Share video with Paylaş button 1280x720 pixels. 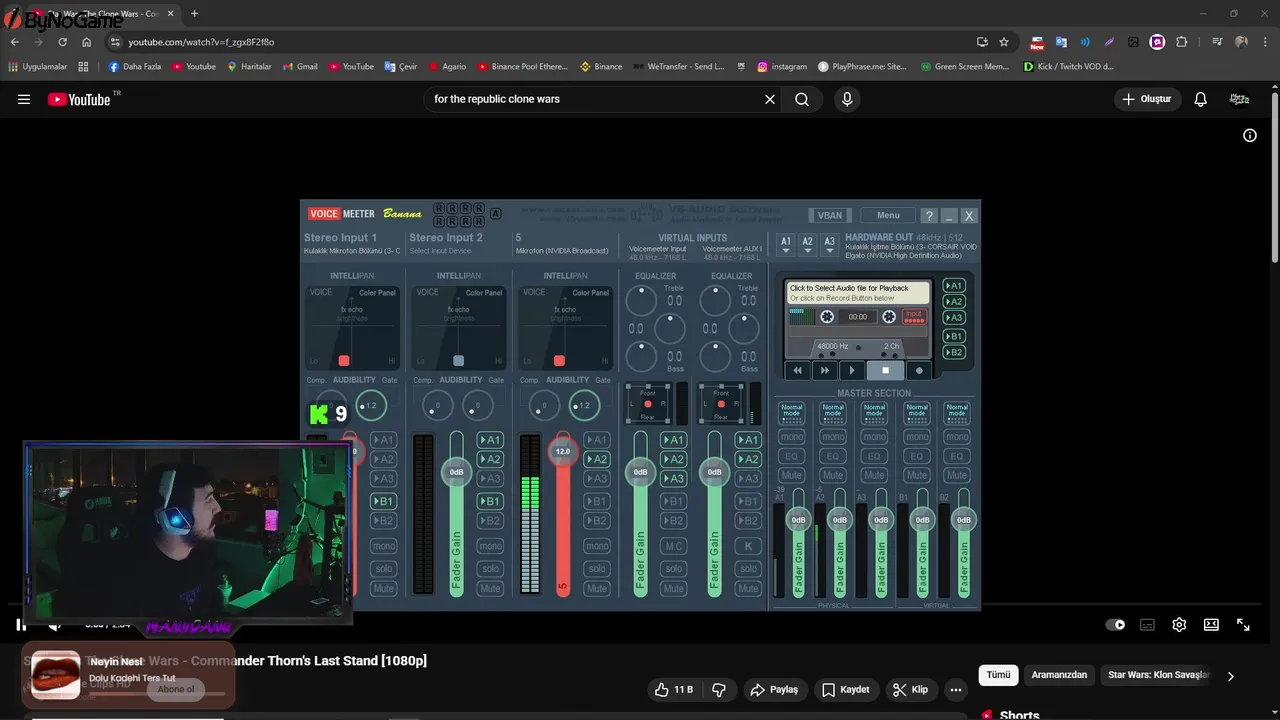click(x=774, y=690)
